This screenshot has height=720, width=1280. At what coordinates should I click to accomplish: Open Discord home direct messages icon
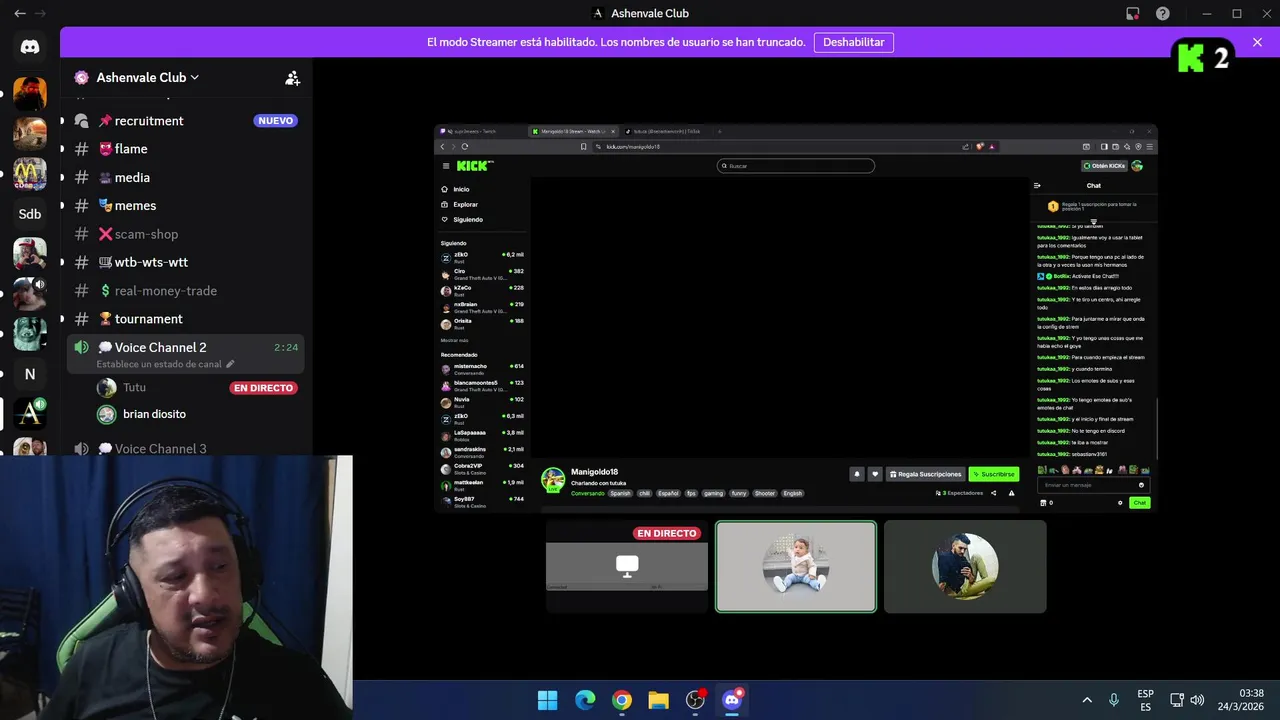tap(30, 47)
